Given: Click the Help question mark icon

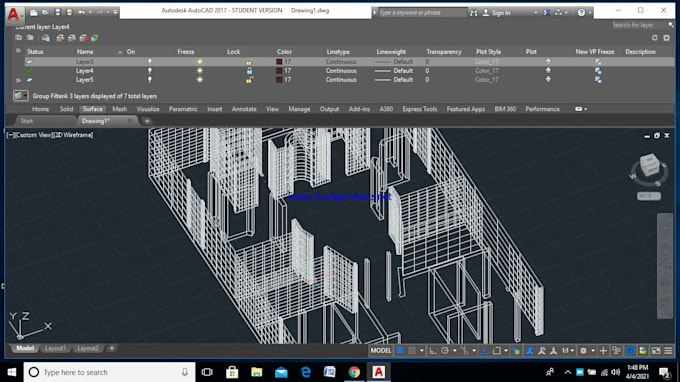Looking at the screenshot, I should 581,13.
